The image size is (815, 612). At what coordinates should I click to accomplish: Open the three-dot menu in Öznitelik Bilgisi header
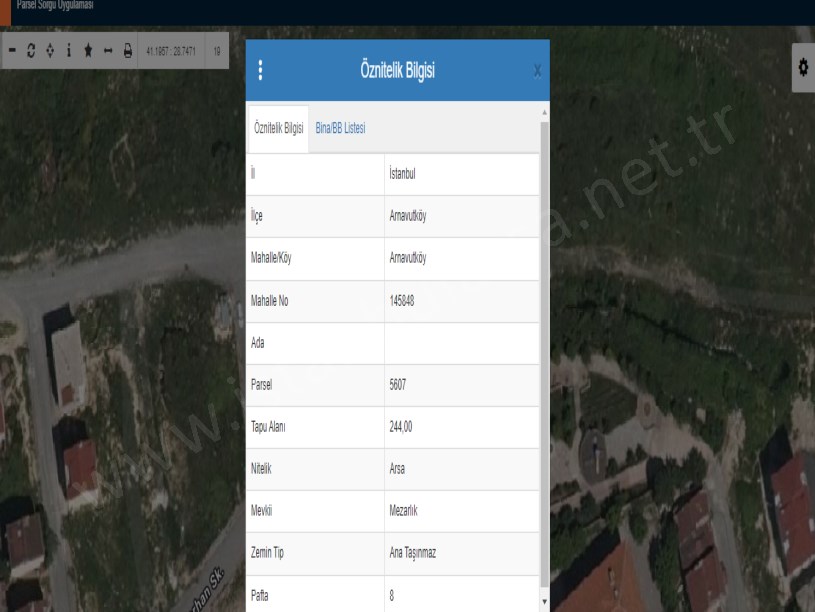tap(260, 70)
